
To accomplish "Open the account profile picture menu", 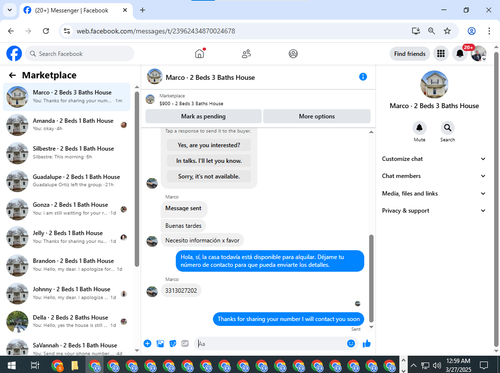I will point(479,53).
